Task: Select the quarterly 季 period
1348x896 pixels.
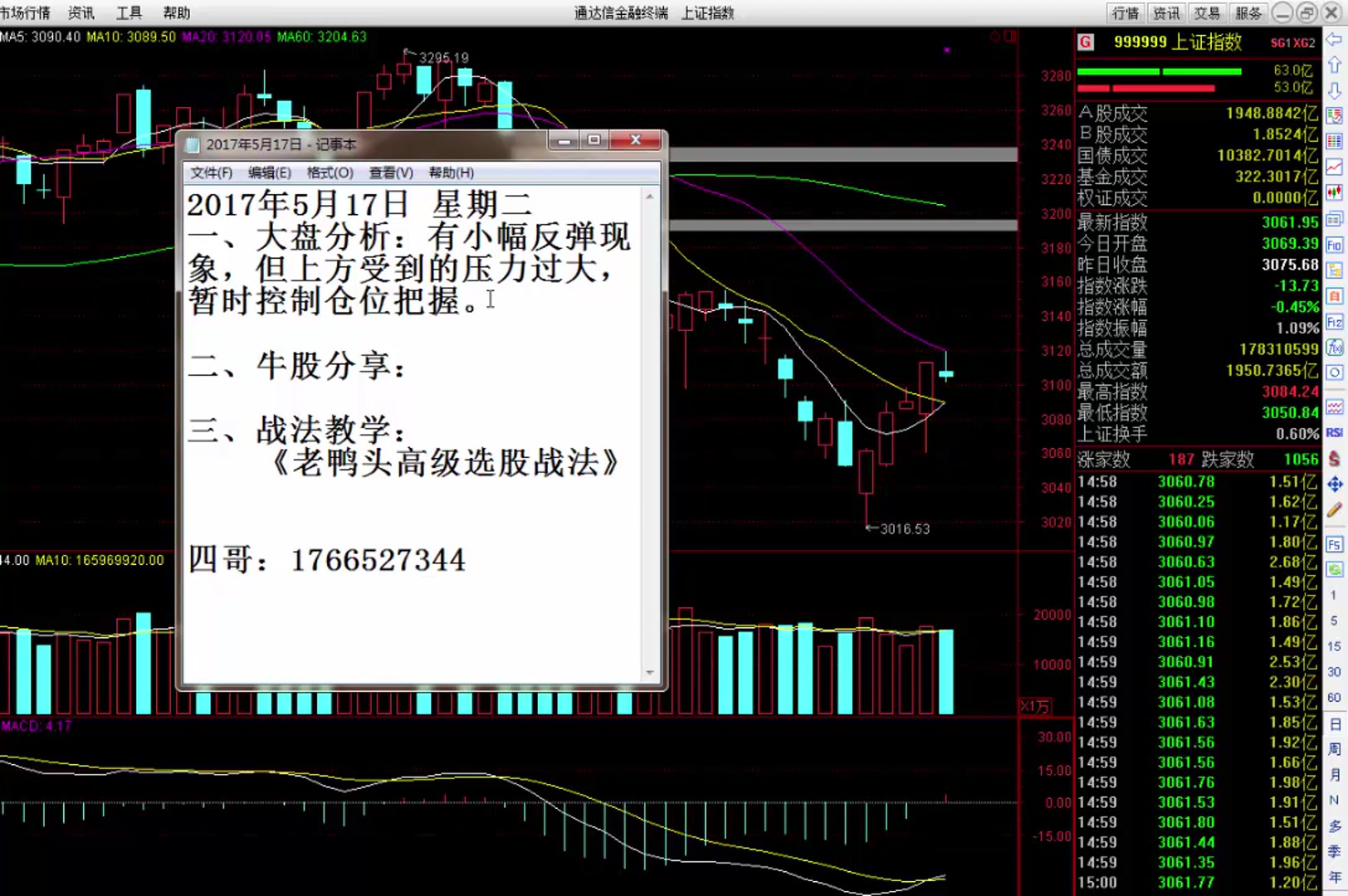Action: point(1335,852)
